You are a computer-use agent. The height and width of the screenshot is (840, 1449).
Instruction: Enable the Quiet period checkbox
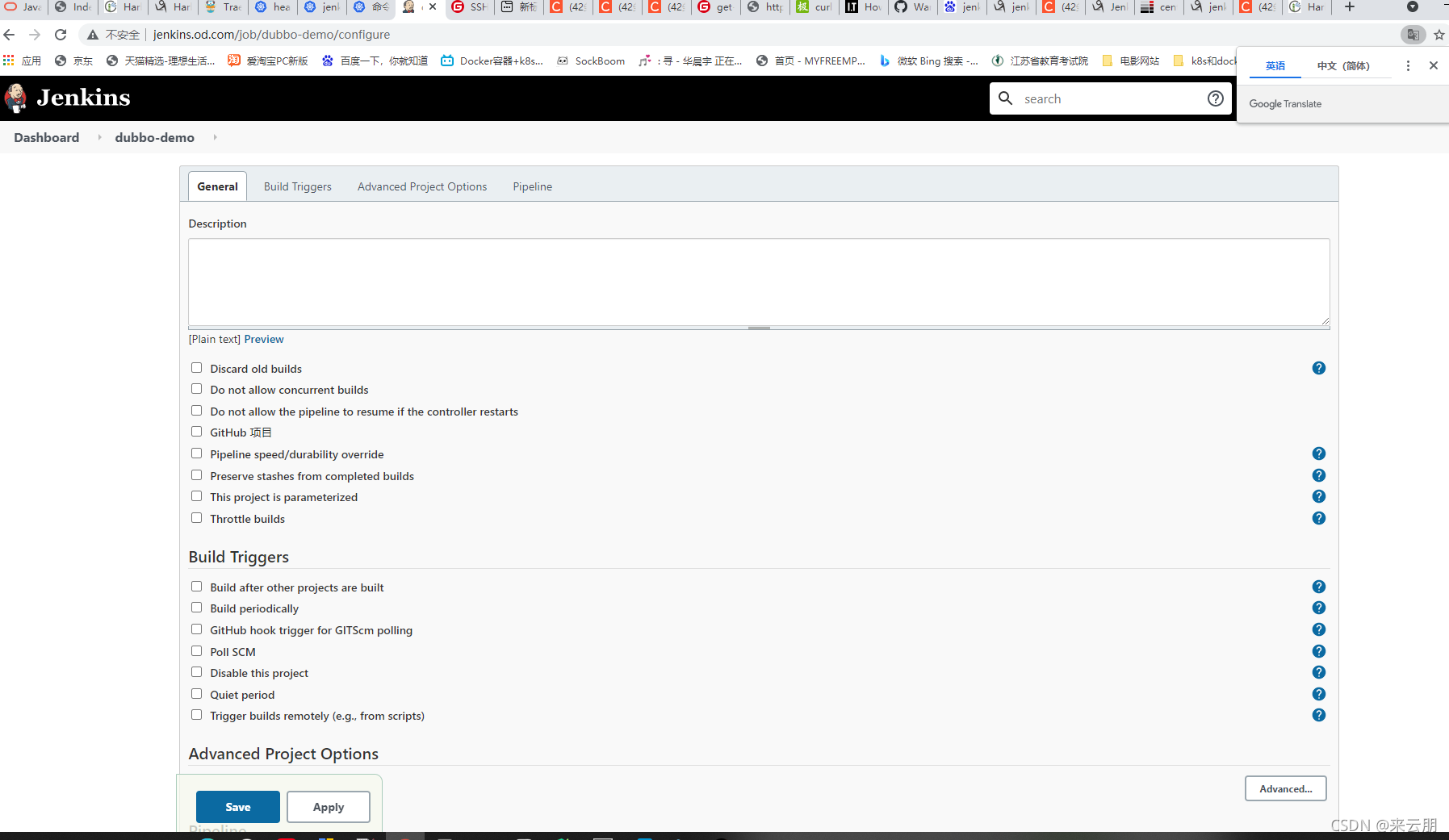click(x=196, y=694)
